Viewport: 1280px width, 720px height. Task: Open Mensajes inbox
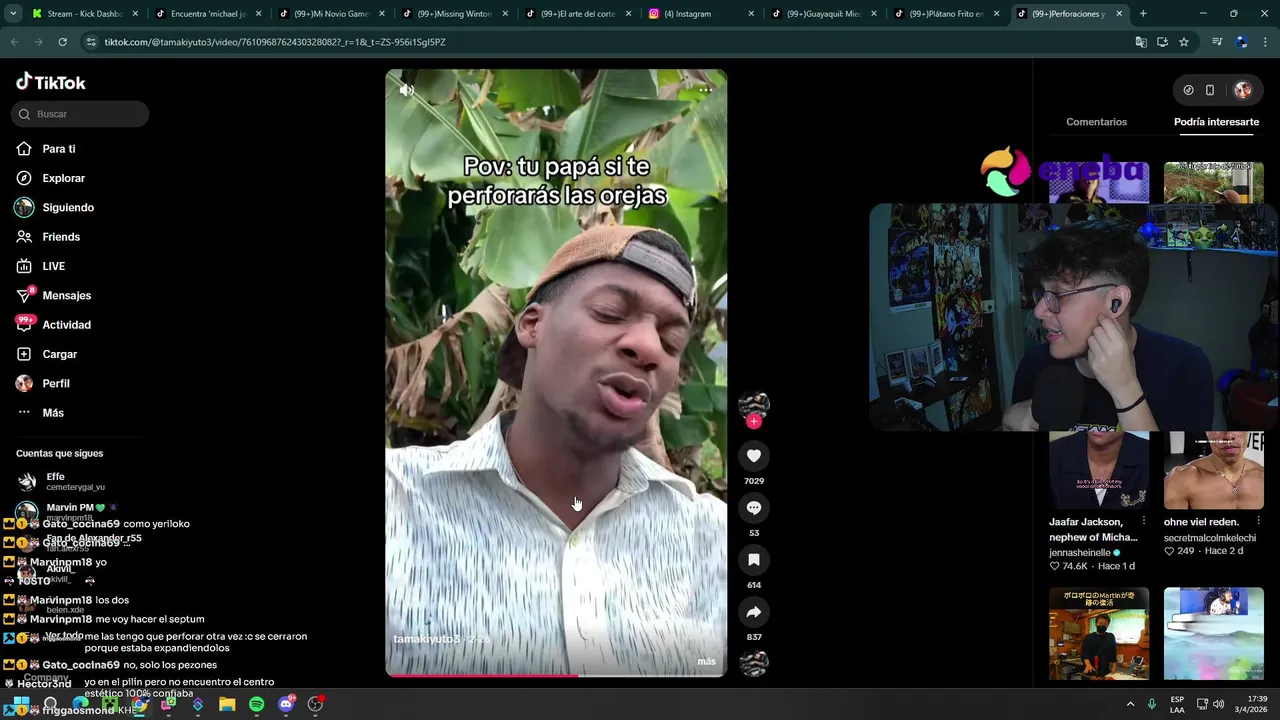click(x=66, y=295)
